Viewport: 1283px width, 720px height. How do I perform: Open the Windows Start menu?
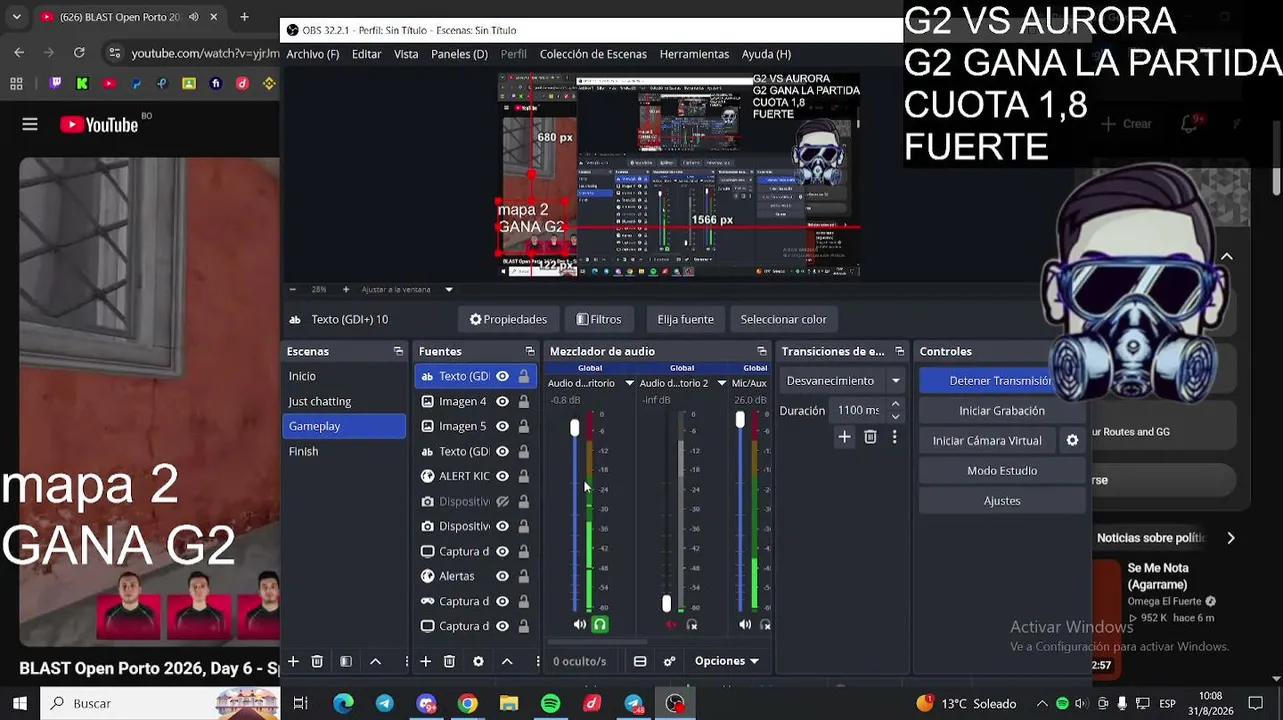(x=19, y=703)
